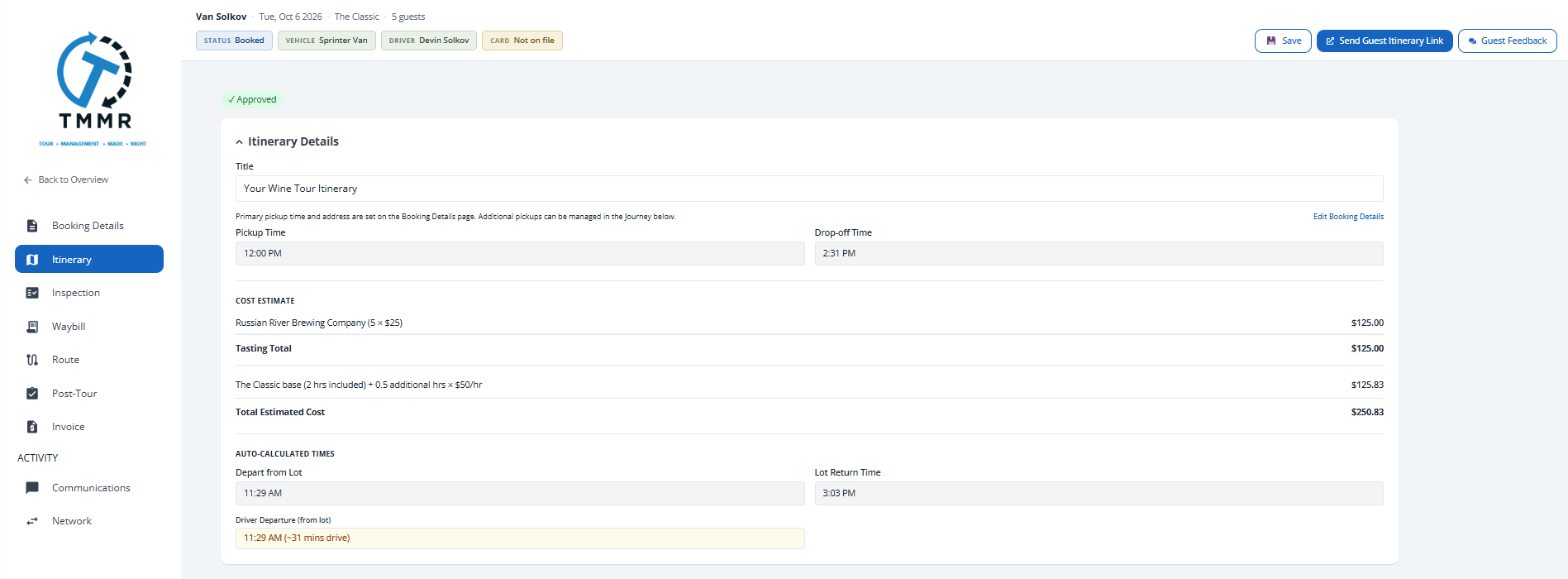1568x579 pixels.
Task: Open the Route page
Action: point(88,360)
